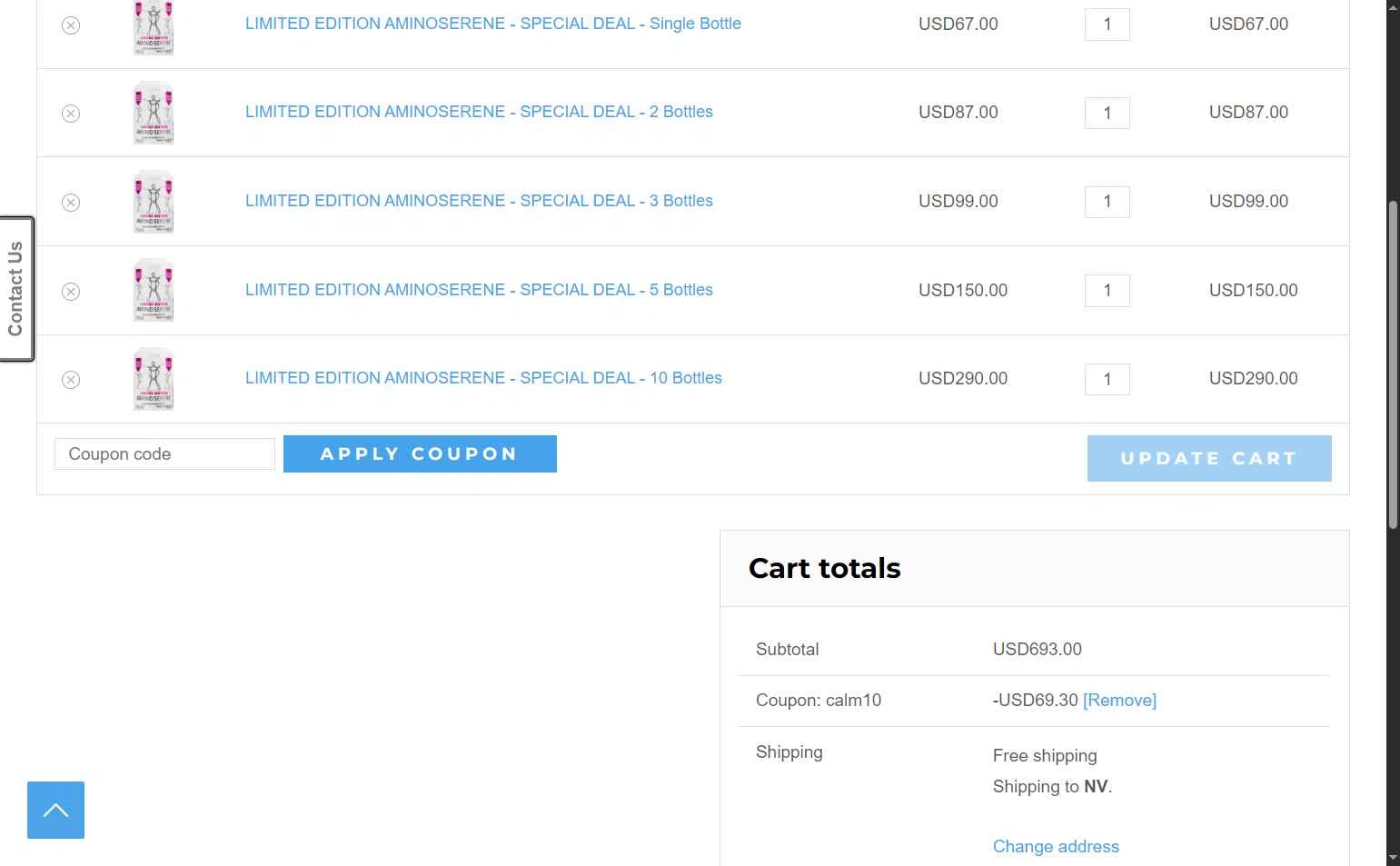1400x866 pixels.
Task: Open 5 Bottles product thumbnail
Action: coord(154,291)
